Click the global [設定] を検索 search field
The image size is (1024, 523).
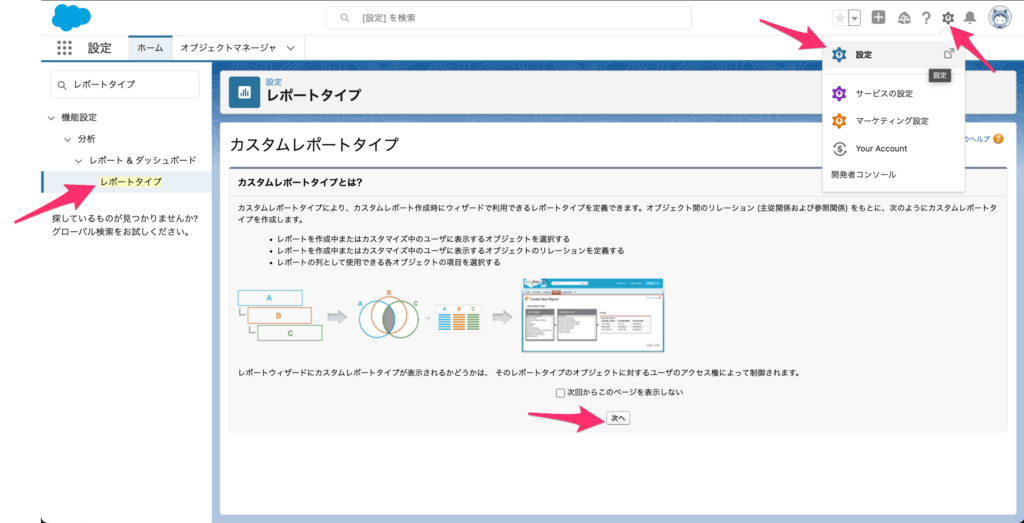pos(508,18)
